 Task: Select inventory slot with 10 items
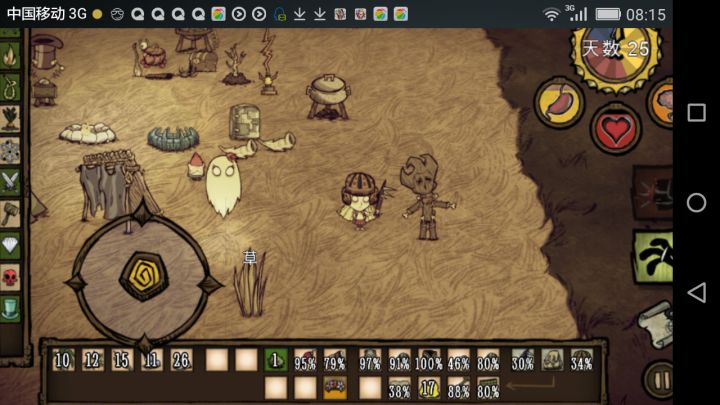coord(63,360)
